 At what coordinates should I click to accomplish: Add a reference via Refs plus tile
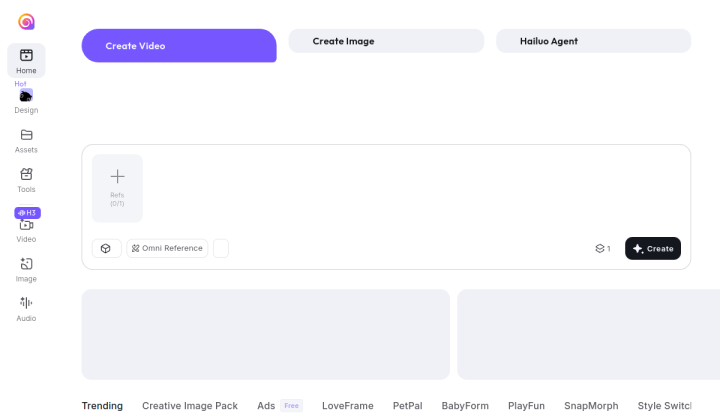[118, 188]
